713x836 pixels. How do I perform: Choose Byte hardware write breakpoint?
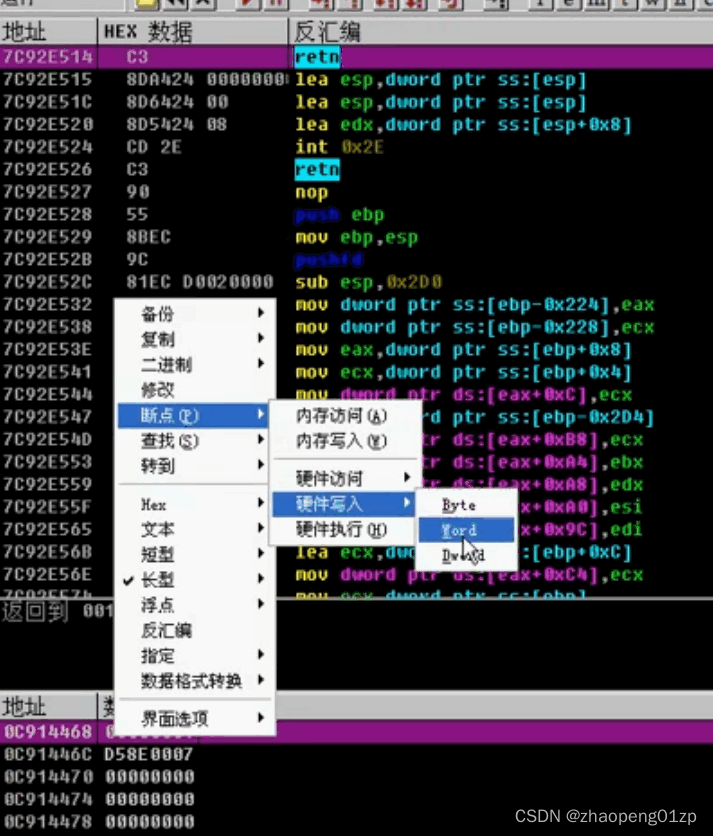467,505
